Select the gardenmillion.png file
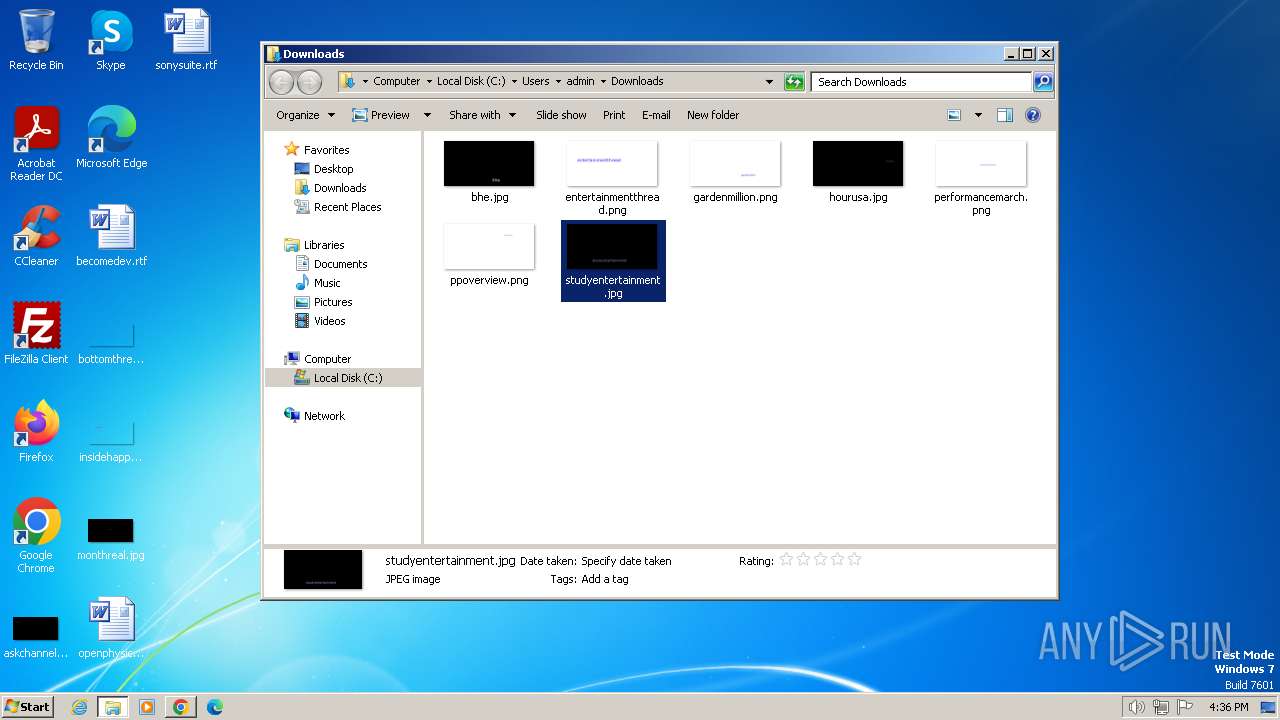This screenshot has height=720, width=1280. tap(735, 172)
